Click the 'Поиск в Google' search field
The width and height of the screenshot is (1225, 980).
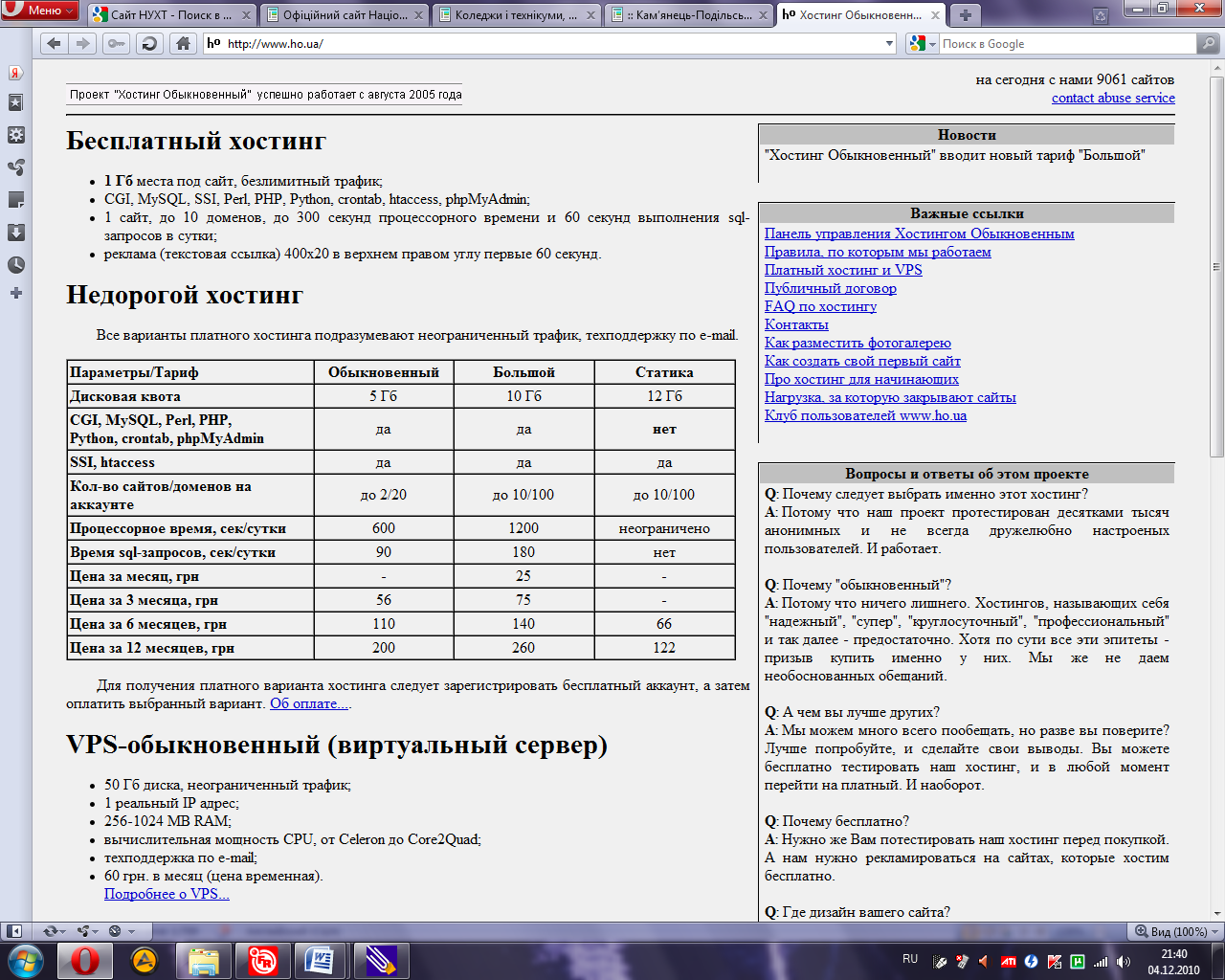[1067, 44]
